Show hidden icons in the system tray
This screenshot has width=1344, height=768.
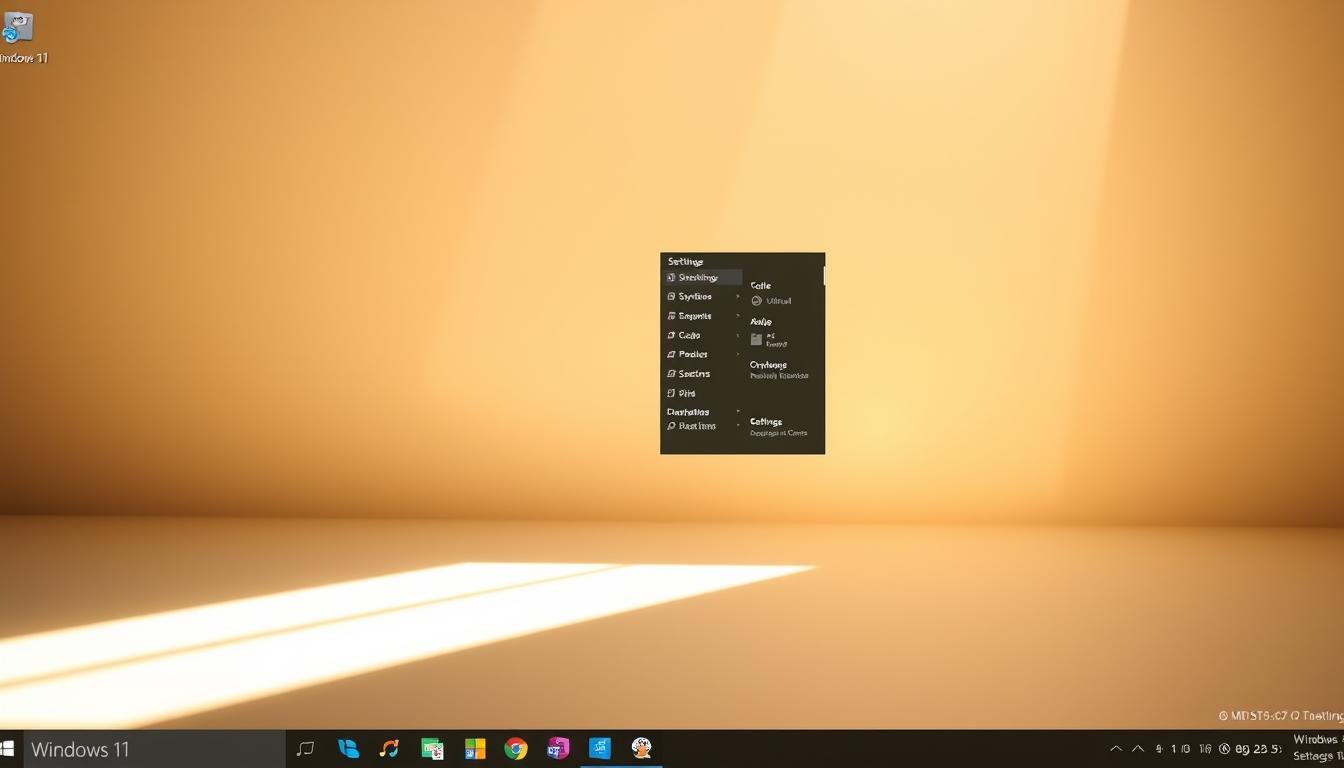[x=1115, y=747]
